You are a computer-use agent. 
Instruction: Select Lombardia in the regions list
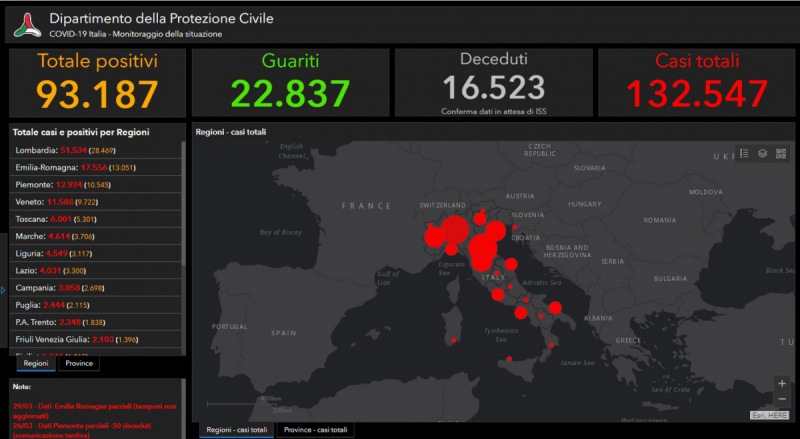60,150
